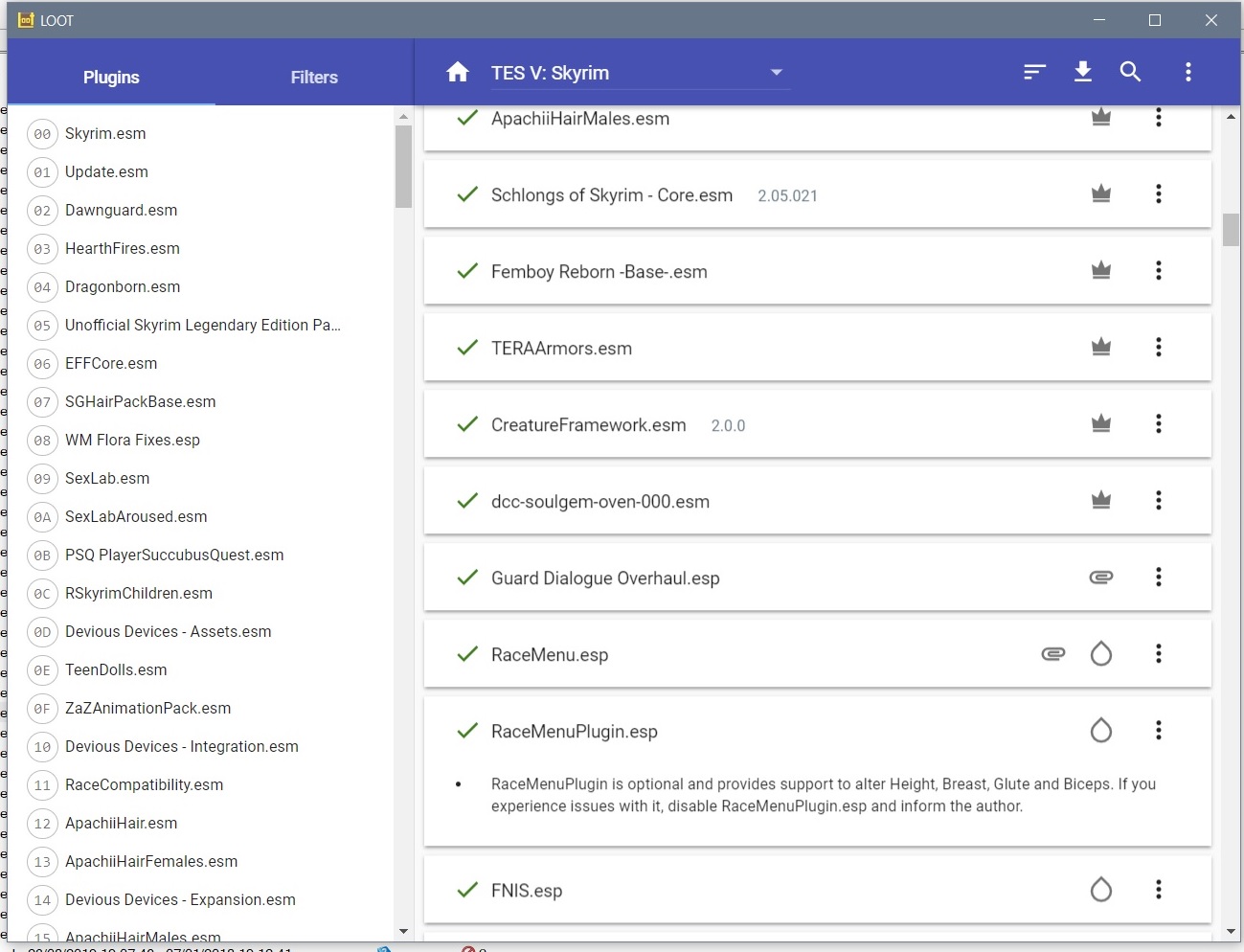Image resolution: width=1244 pixels, height=952 pixels.
Task: Expand the options menu for Schlongs of Skyrim Core
Action: 1159,193
